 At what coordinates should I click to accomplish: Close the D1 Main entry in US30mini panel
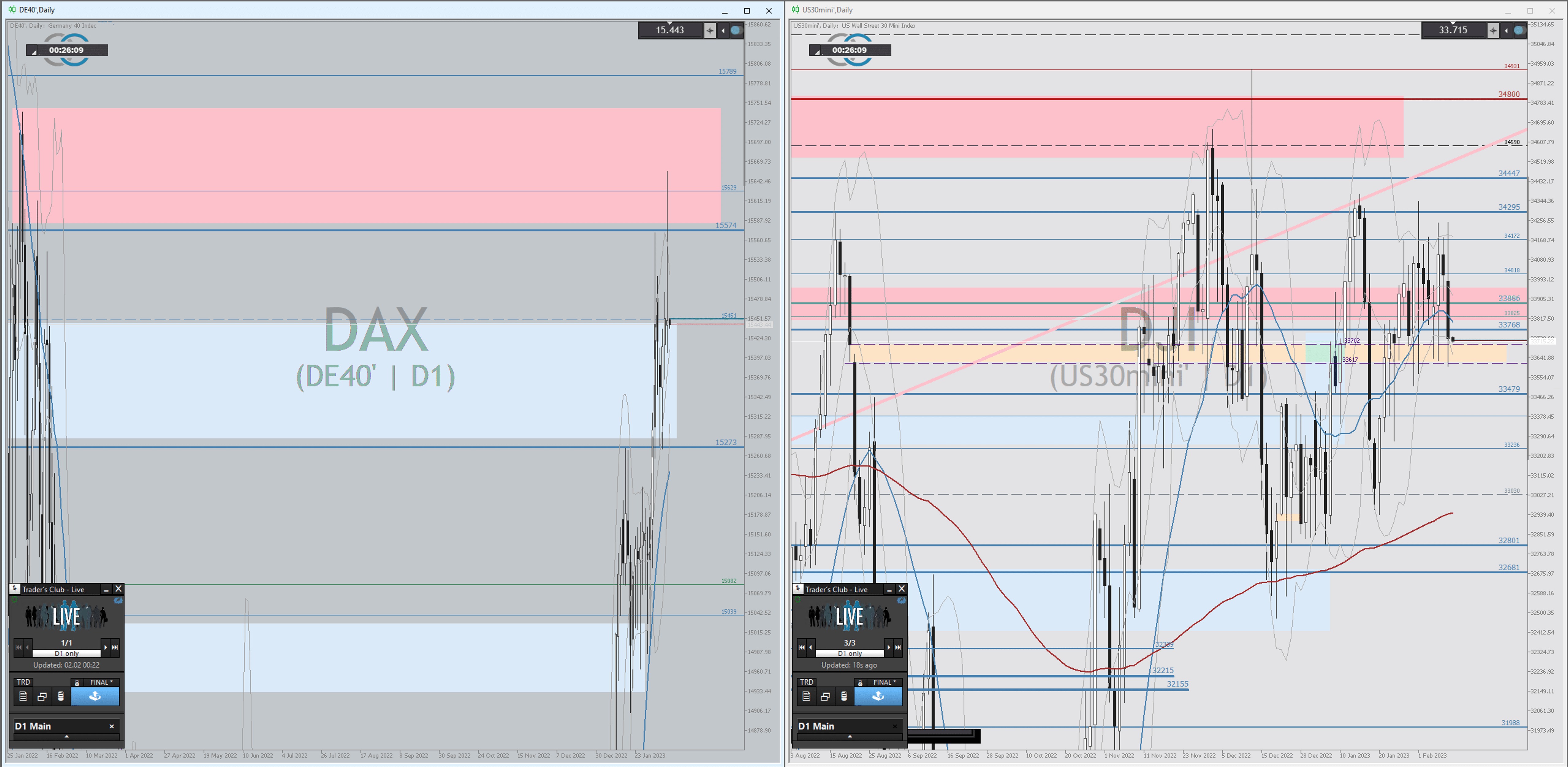[895, 726]
